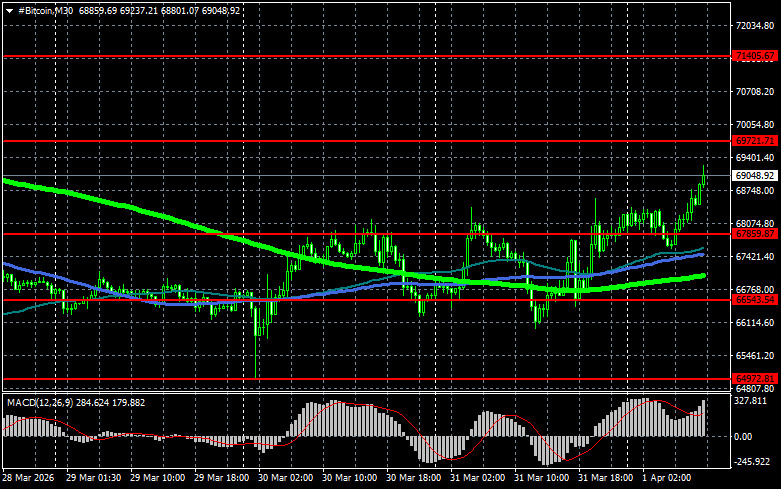Select the MACD scale value 0.00

744,437
